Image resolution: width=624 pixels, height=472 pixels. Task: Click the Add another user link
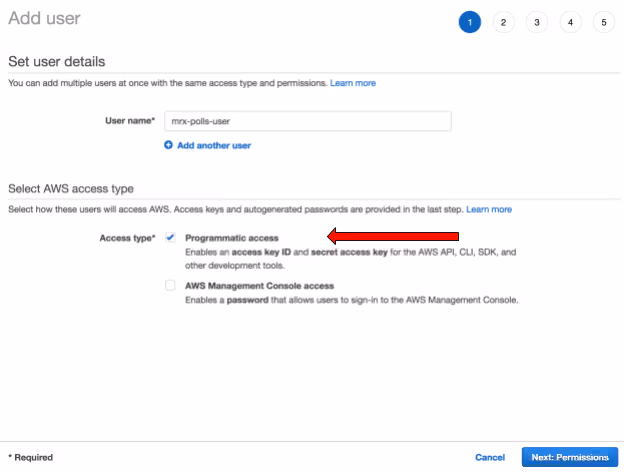[214, 145]
